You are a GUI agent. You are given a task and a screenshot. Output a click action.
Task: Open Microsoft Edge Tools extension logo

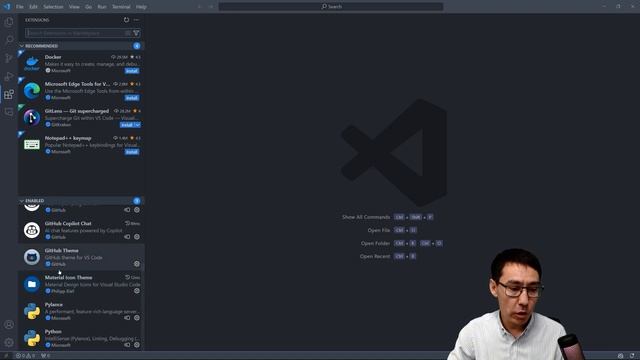pyautogui.click(x=32, y=91)
